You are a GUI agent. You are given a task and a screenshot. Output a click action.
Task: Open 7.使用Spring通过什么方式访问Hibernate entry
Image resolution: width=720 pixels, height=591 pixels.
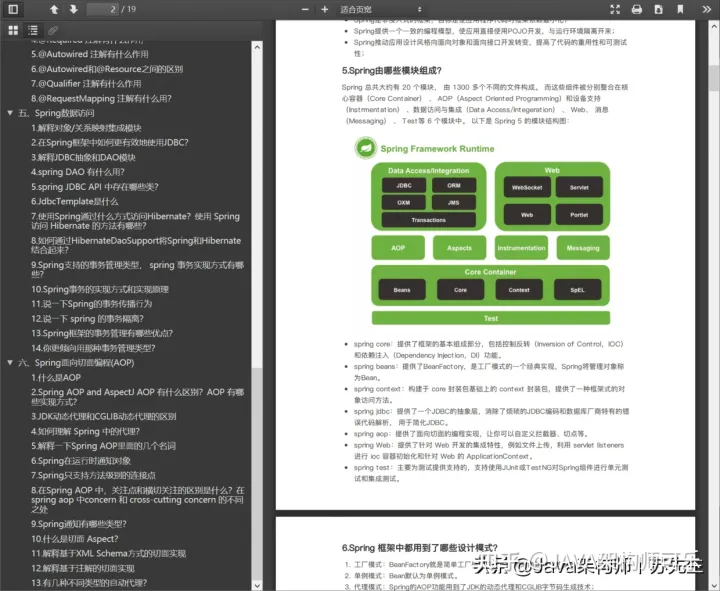[x=135, y=221]
